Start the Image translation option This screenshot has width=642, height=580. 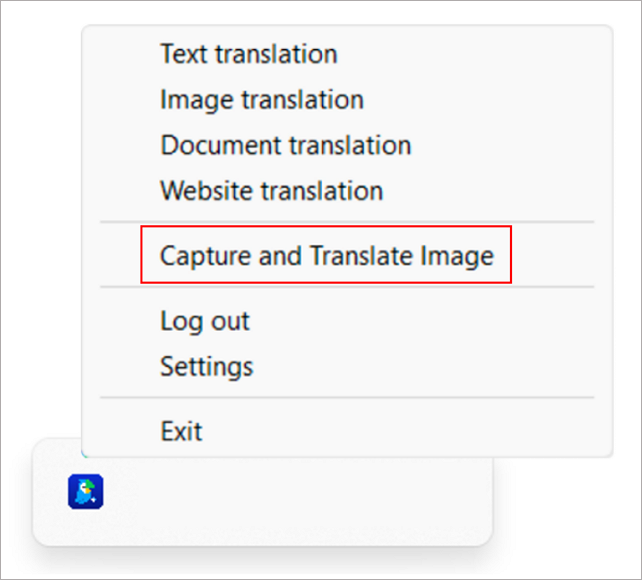[x=261, y=100]
